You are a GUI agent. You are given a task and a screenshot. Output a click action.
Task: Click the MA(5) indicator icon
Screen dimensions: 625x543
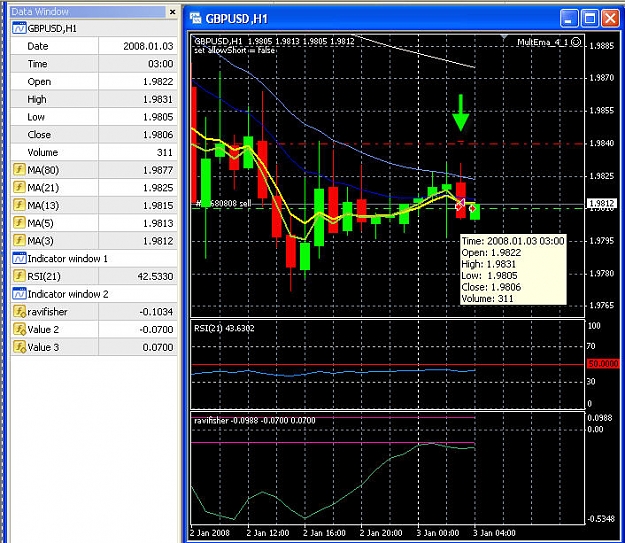19,223
